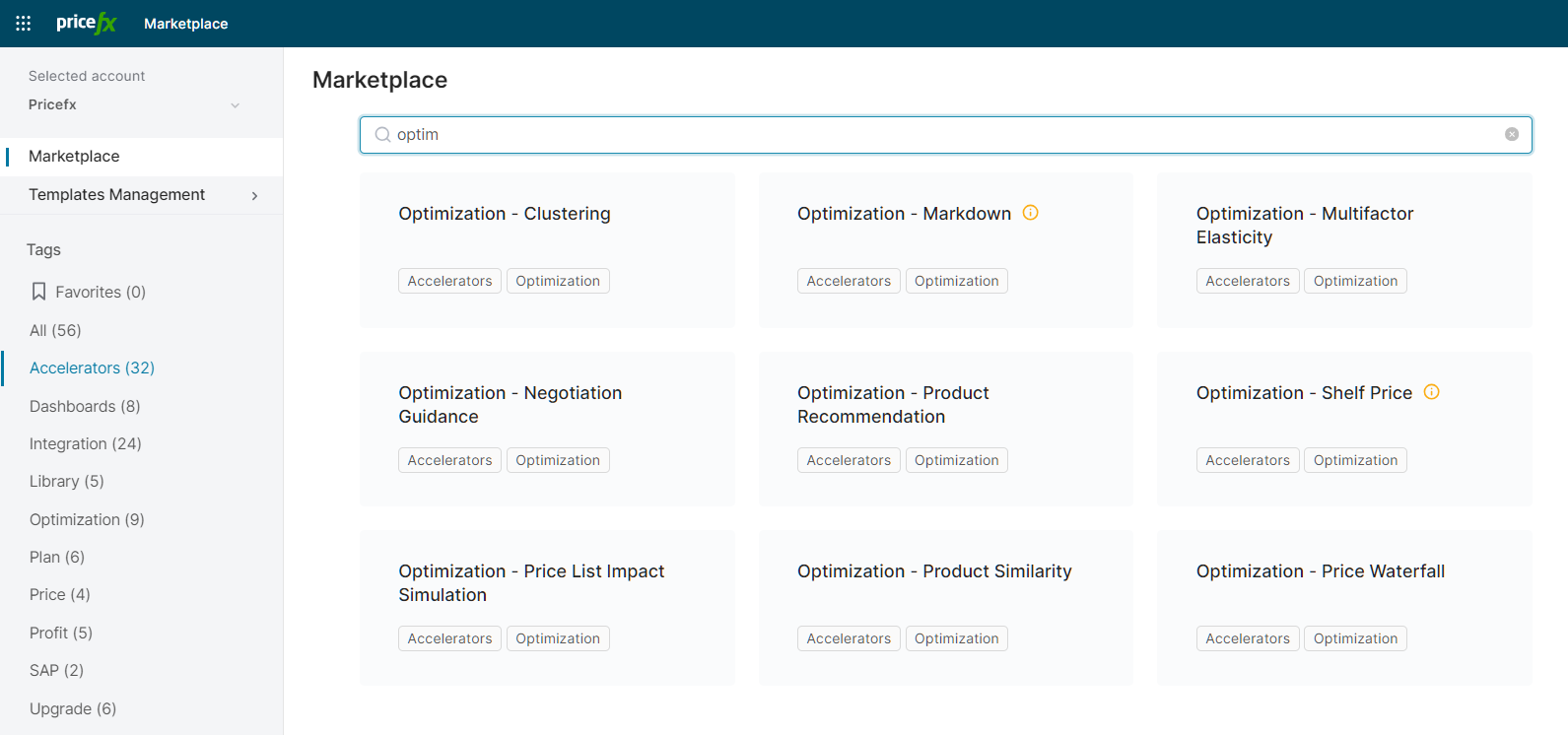Select the Upgrade (6) tag filter
The width and height of the screenshot is (1568, 735).
[73, 708]
